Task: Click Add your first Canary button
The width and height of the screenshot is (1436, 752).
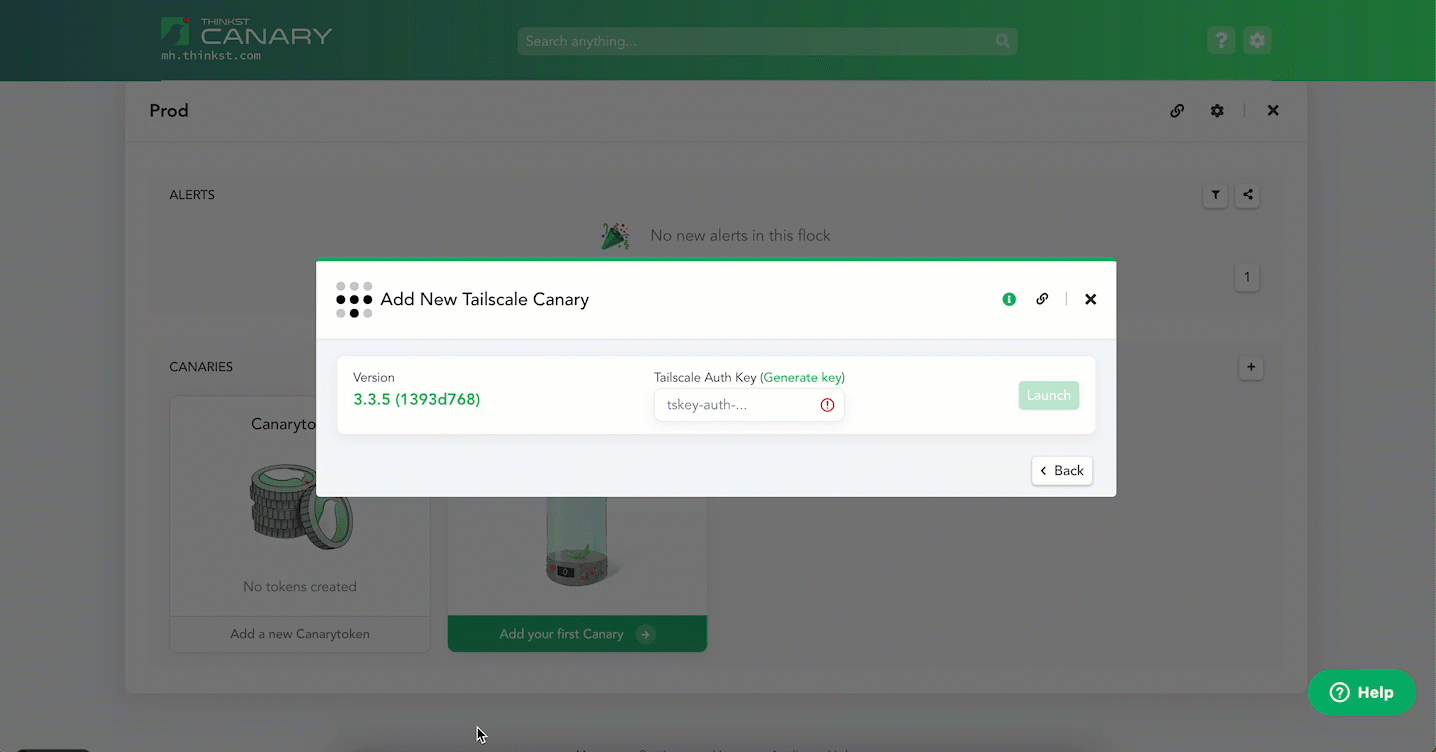Action: pos(577,634)
